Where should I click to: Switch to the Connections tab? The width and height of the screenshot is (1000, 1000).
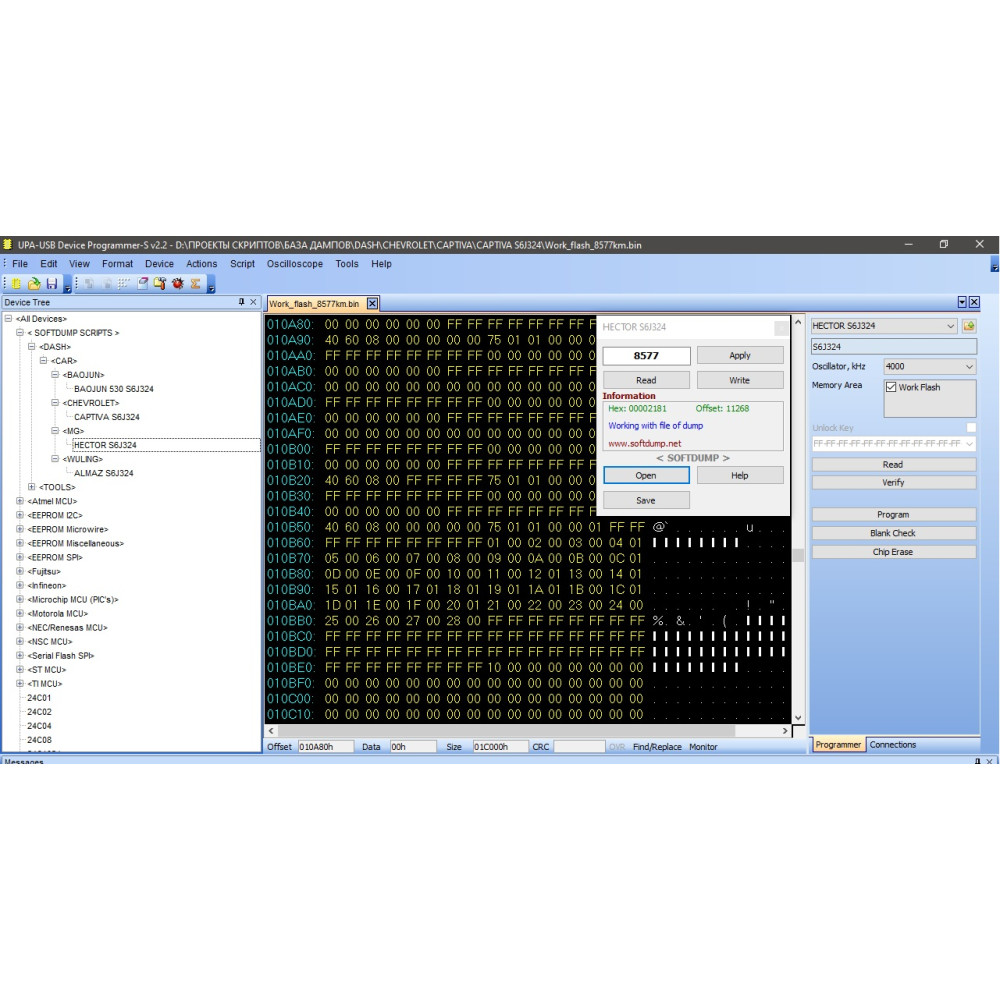[x=892, y=745]
